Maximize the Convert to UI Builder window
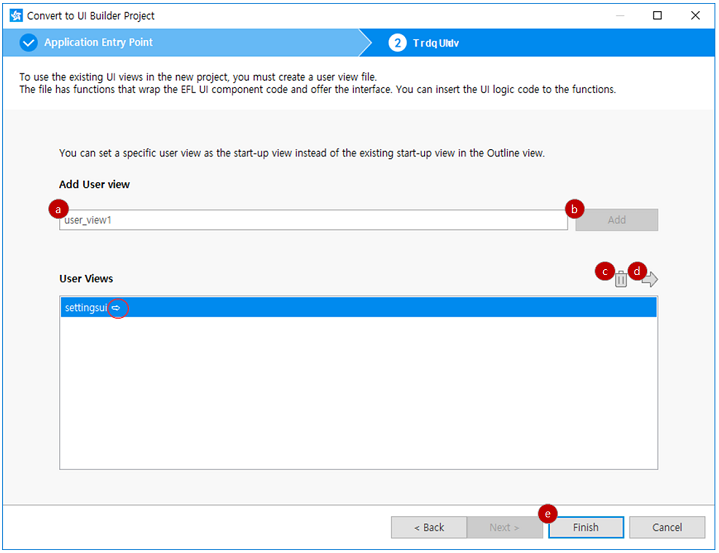The image size is (719, 553). pos(657,16)
